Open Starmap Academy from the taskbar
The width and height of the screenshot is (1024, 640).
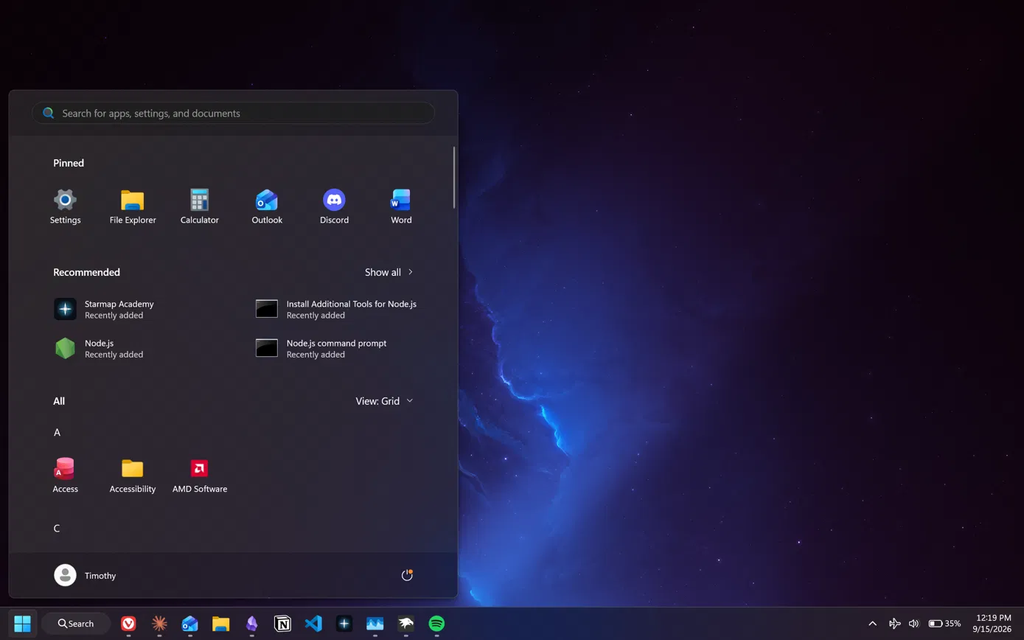[344, 624]
